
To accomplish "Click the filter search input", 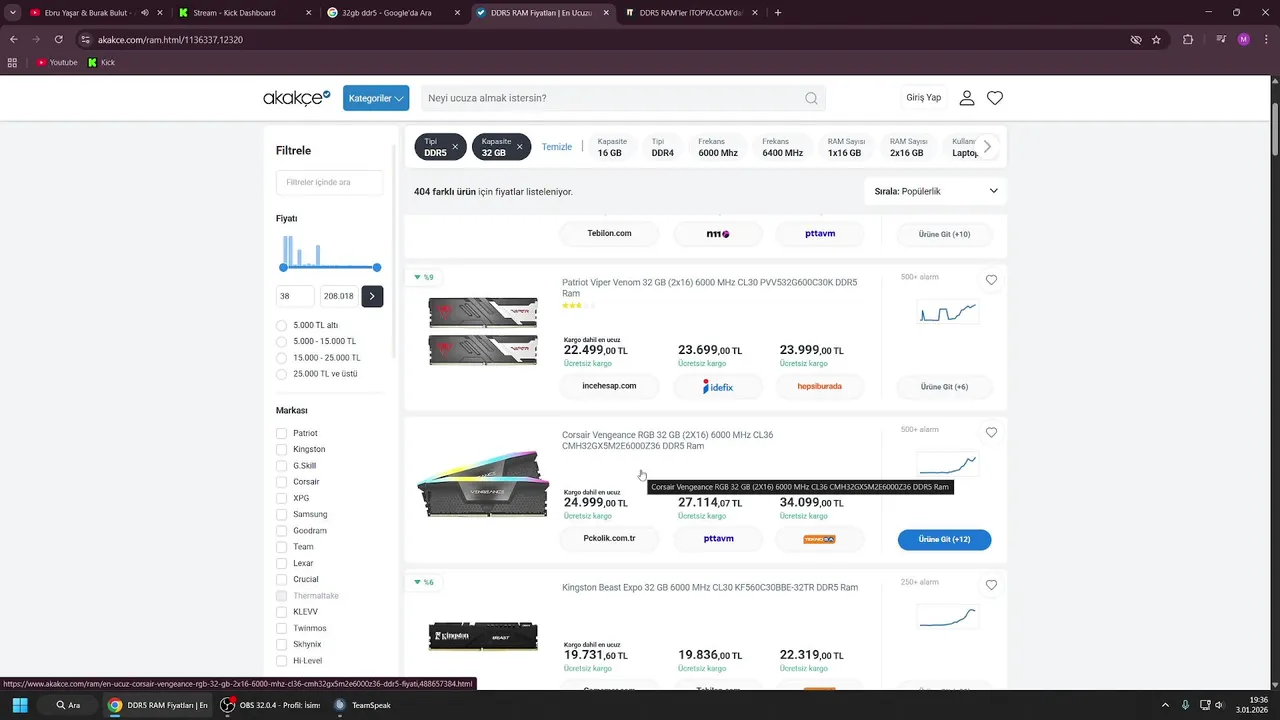I will click(329, 182).
